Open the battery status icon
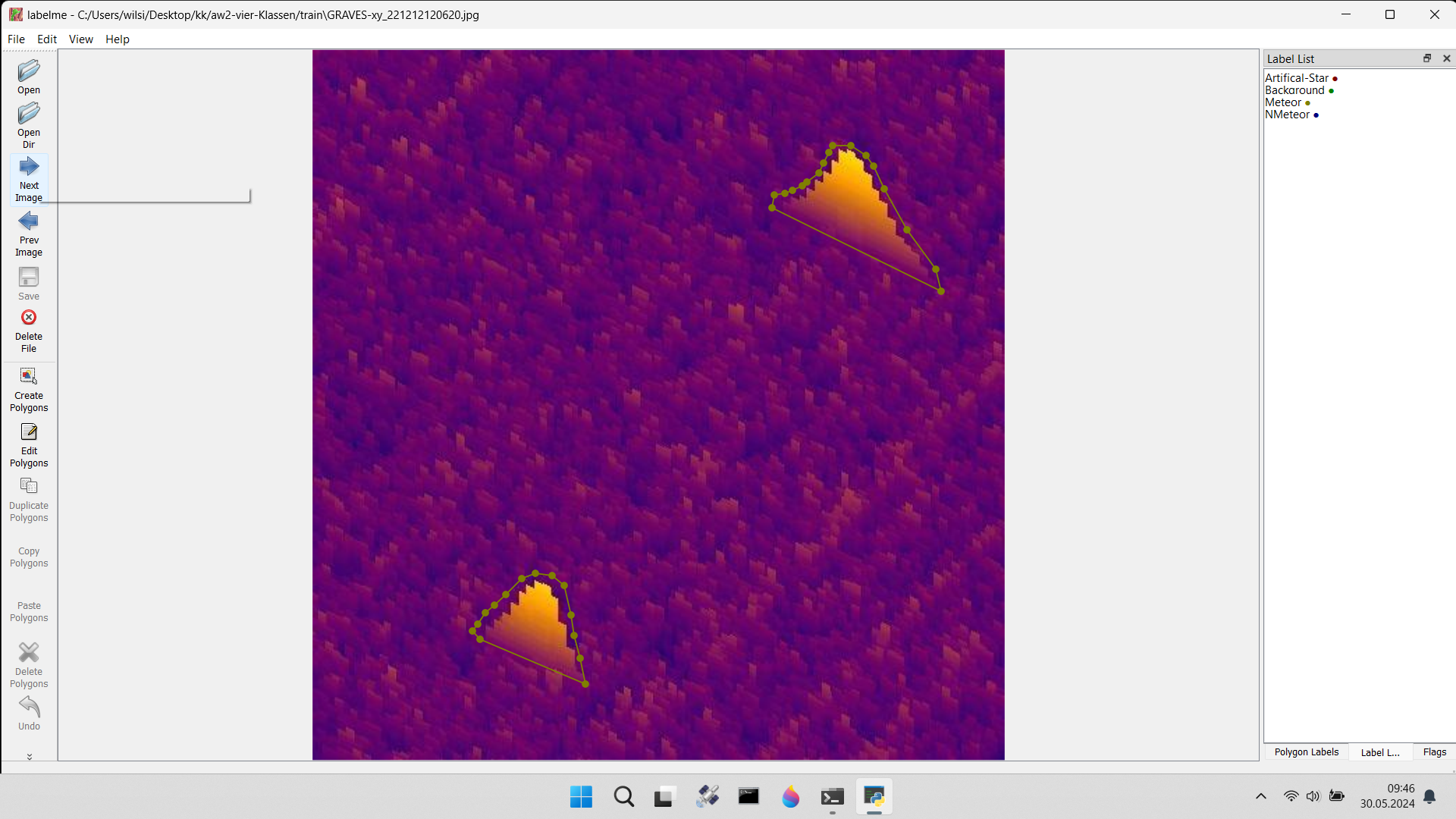This screenshot has width=1456, height=819. tap(1337, 796)
